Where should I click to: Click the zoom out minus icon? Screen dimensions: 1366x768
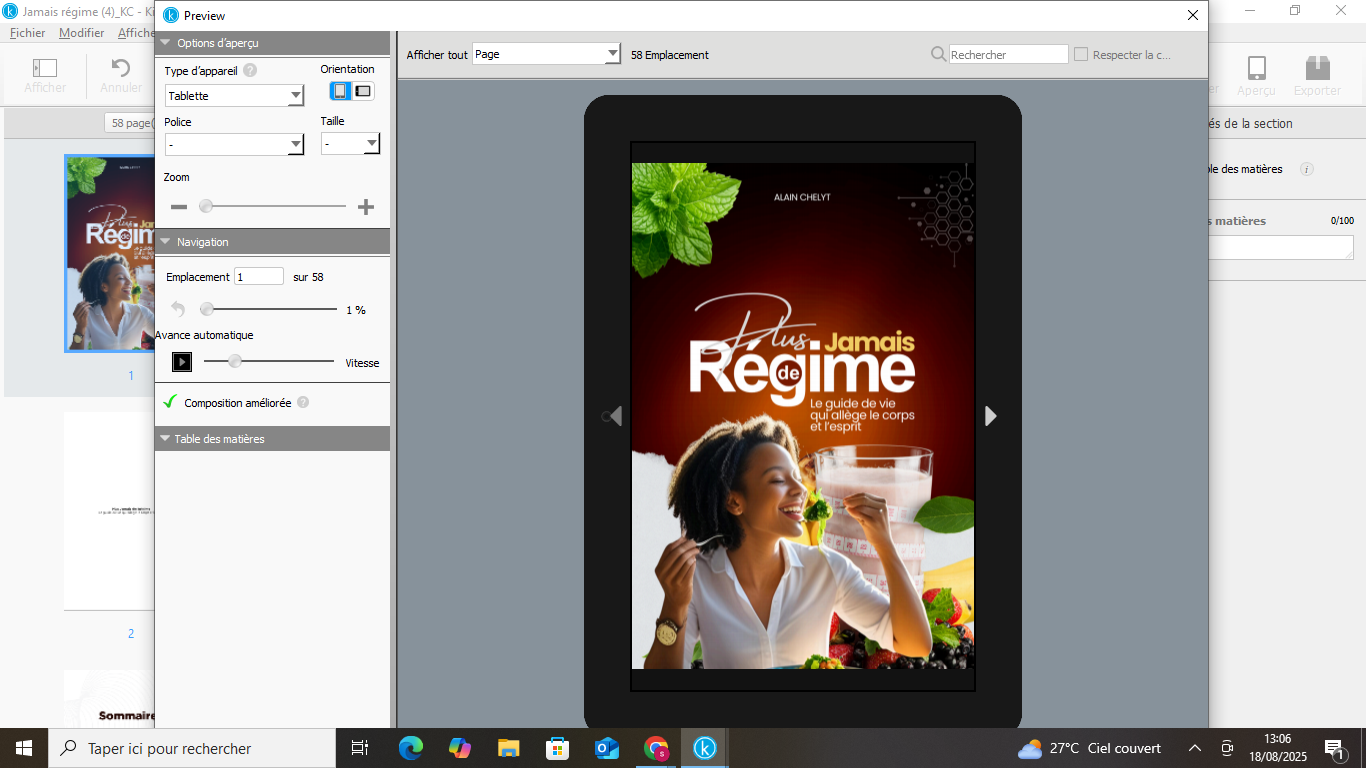click(179, 207)
